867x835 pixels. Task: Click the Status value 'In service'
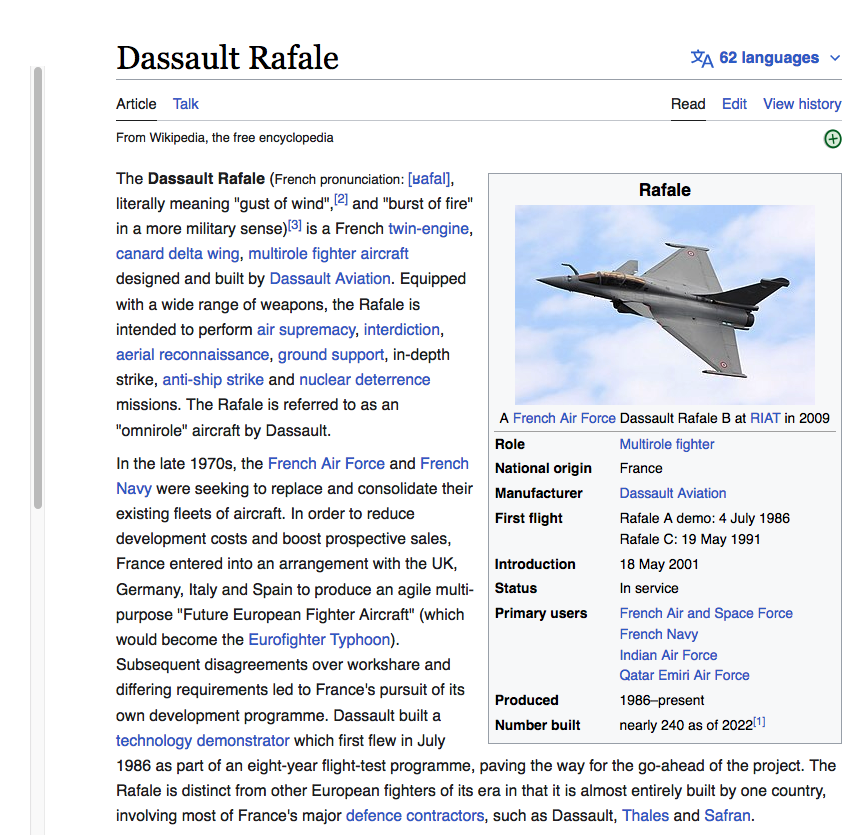649,588
